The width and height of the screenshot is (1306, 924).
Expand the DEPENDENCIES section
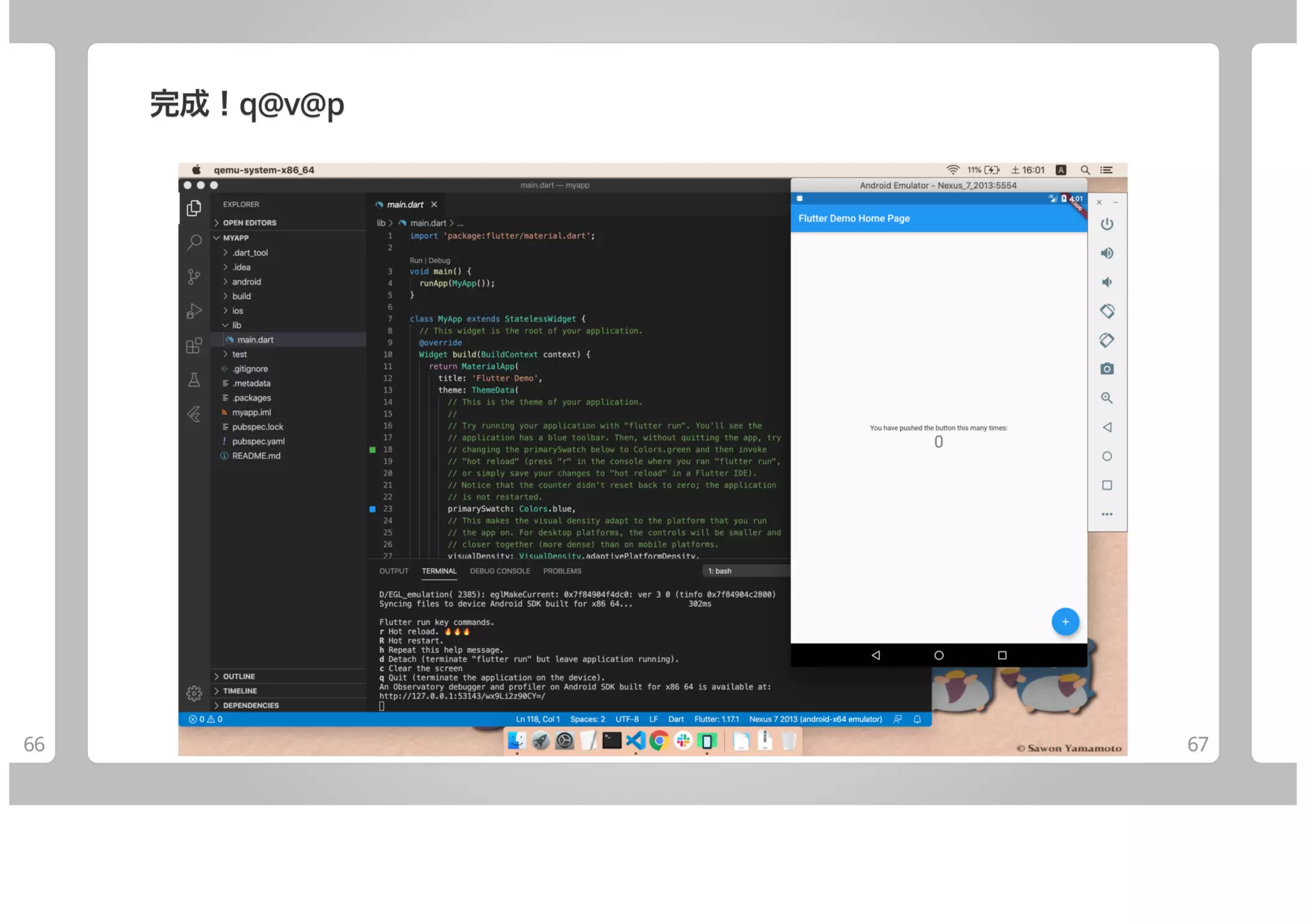click(288, 705)
